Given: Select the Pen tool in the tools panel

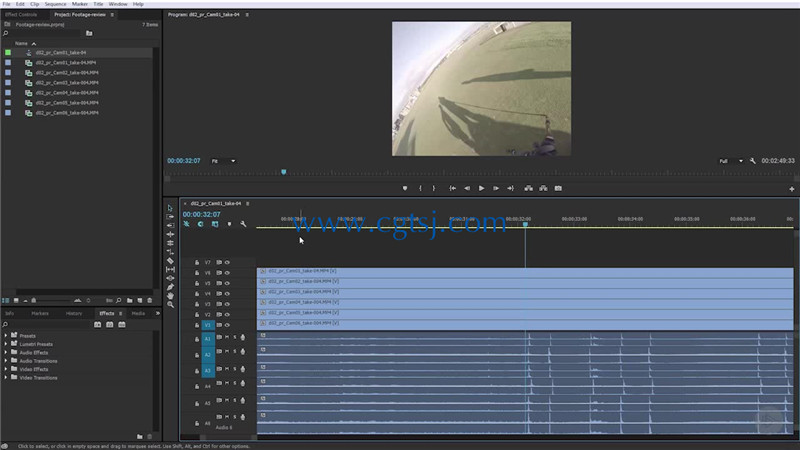Looking at the screenshot, I should pos(170,287).
